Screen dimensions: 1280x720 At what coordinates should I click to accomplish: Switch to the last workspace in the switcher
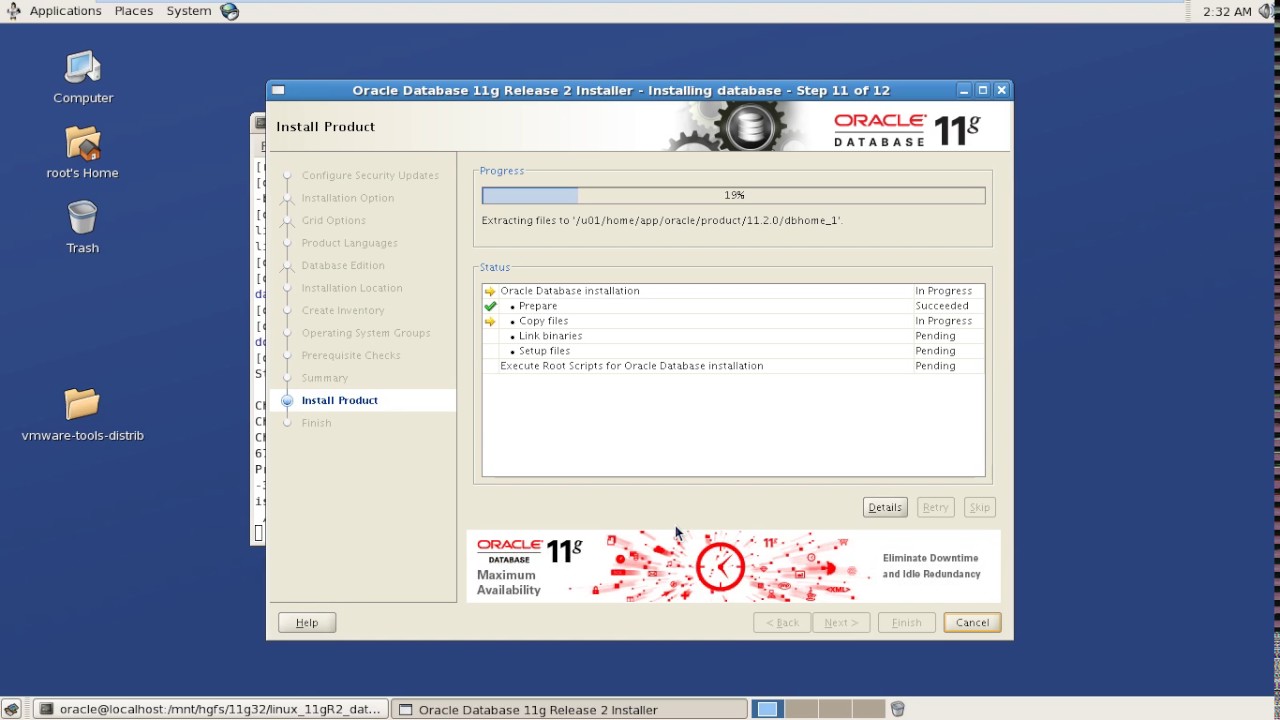point(869,709)
